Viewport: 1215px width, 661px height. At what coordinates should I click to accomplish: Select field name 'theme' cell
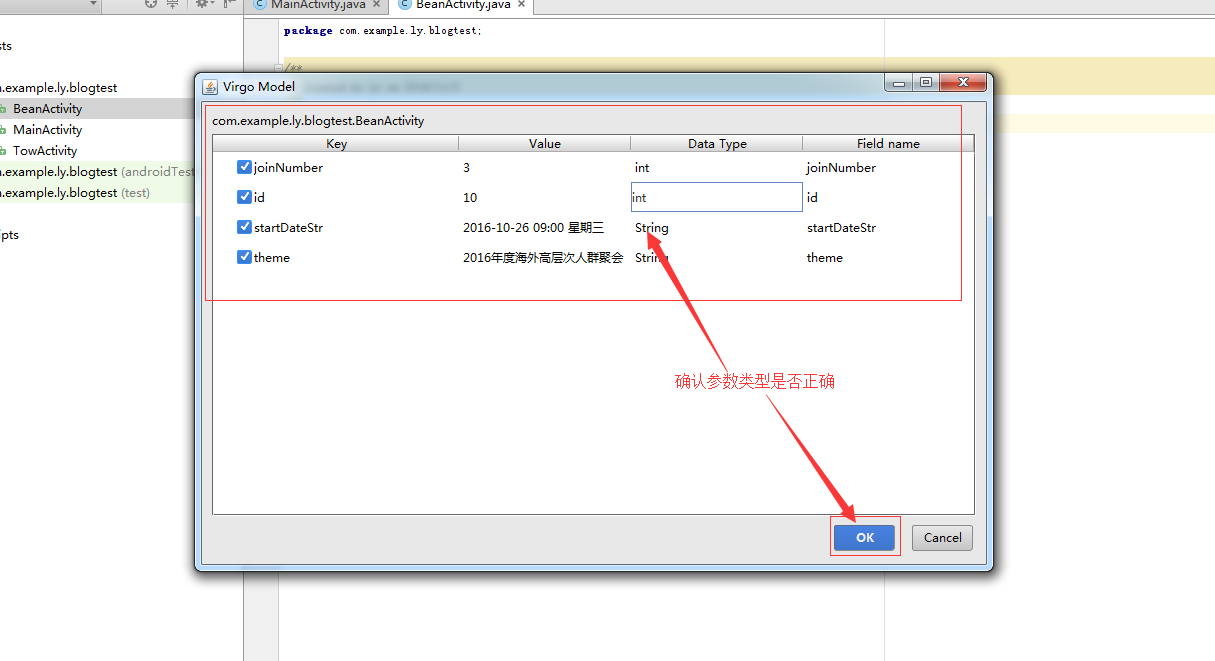888,257
